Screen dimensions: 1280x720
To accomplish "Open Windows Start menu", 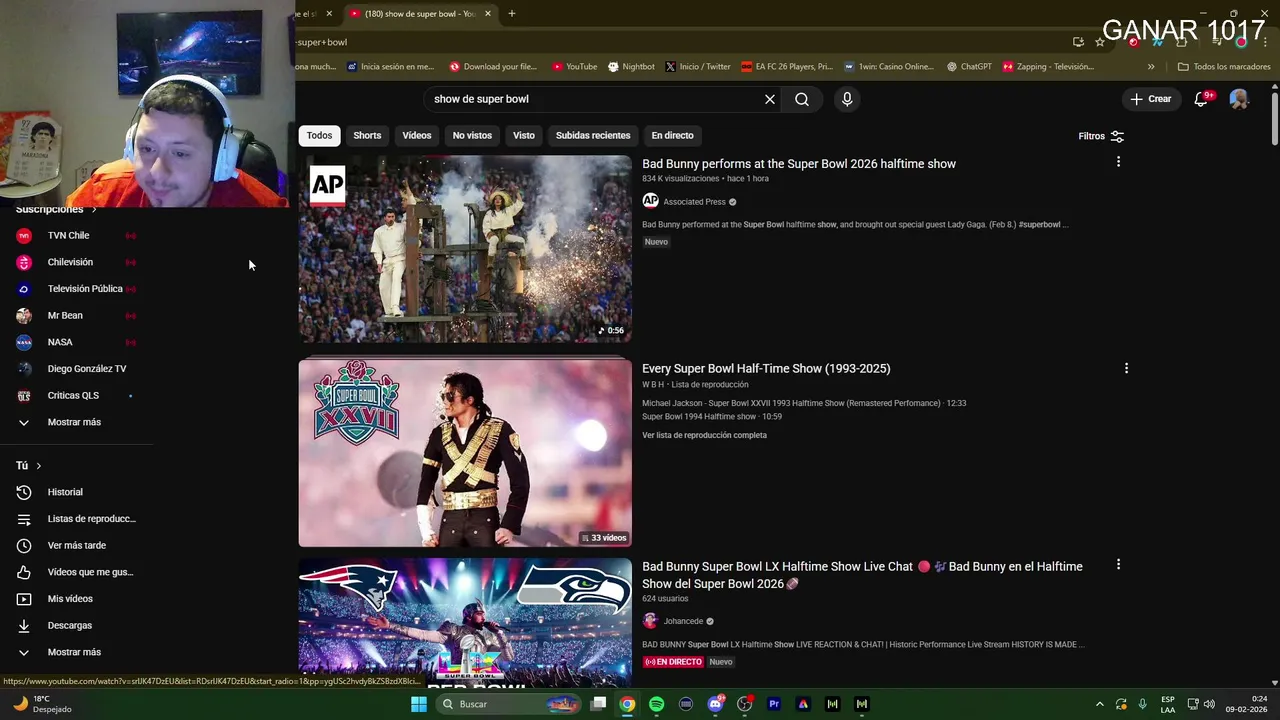I will (419, 704).
